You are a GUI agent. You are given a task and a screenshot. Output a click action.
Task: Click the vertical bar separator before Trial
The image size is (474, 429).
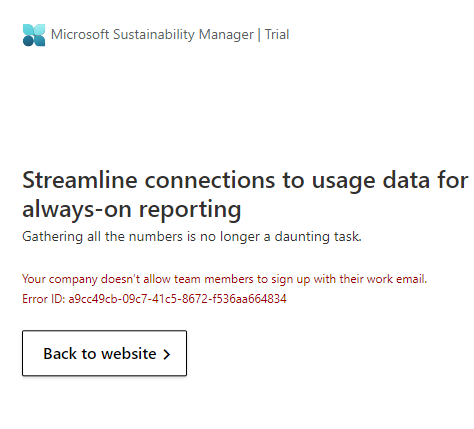(x=259, y=35)
